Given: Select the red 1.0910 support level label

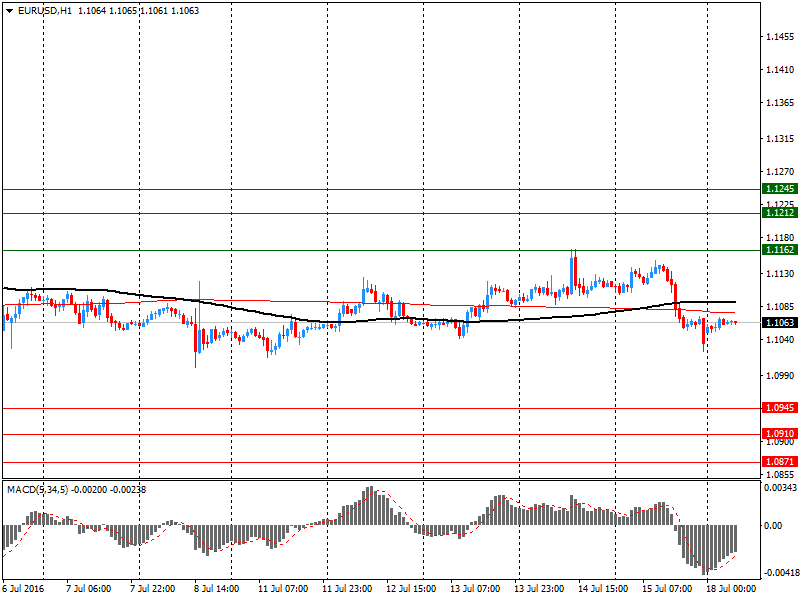Looking at the screenshot, I should pyautogui.click(x=780, y=434).
